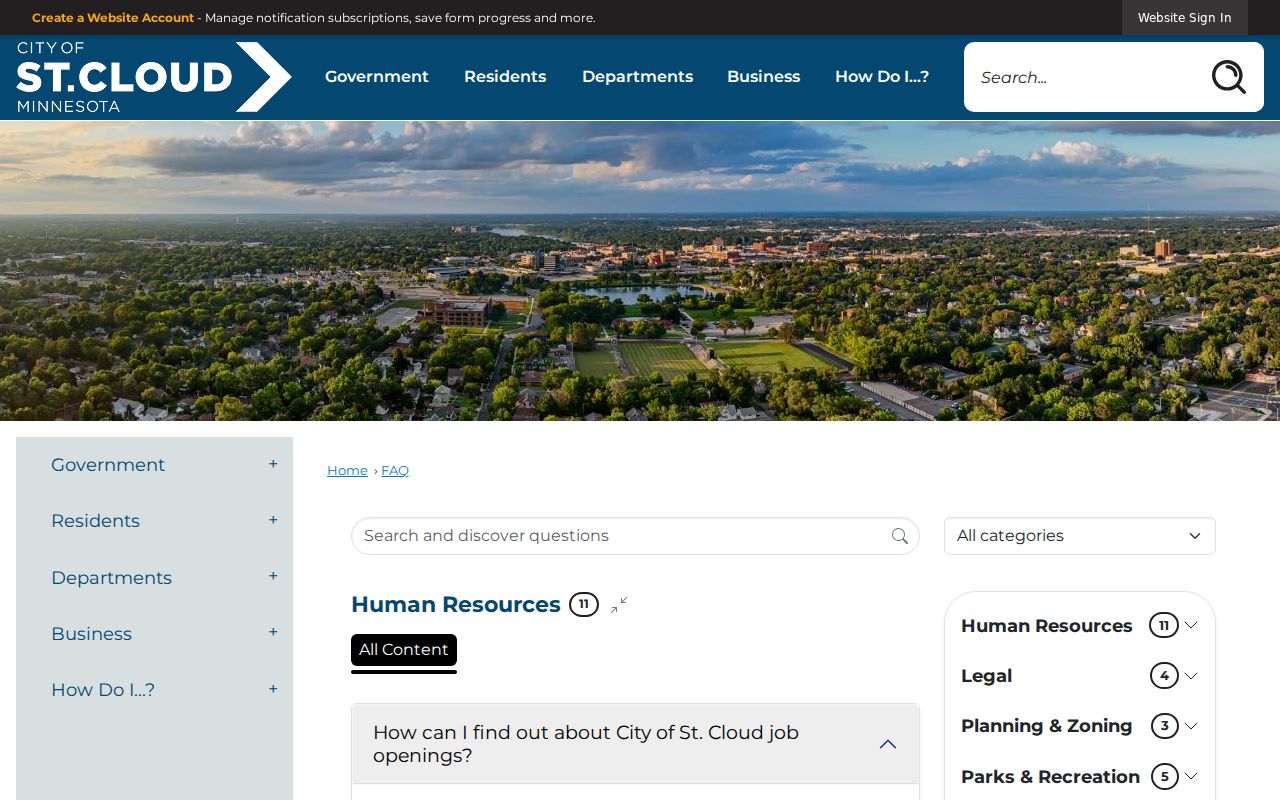Image resolution: width=1280 pixels, height=800 pixels.
Task: Expand Human Resources chevron in category list
Action: 1191,625
